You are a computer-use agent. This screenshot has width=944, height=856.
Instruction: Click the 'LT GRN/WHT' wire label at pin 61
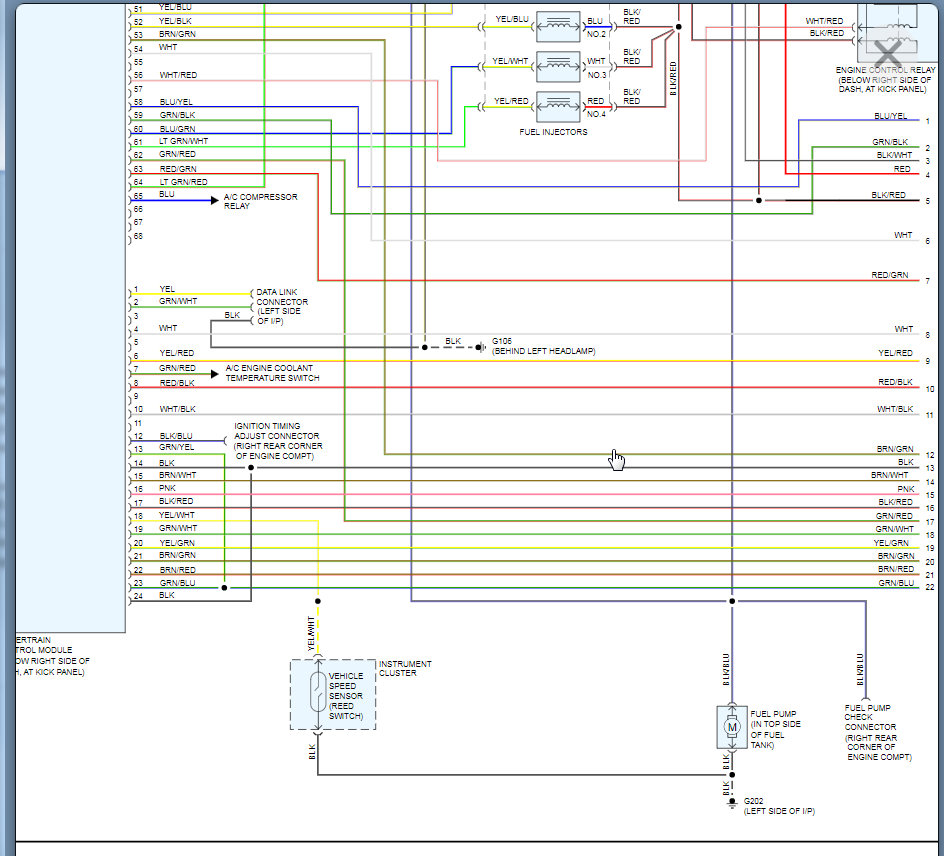pyautogui.click(x=183, y=141)
